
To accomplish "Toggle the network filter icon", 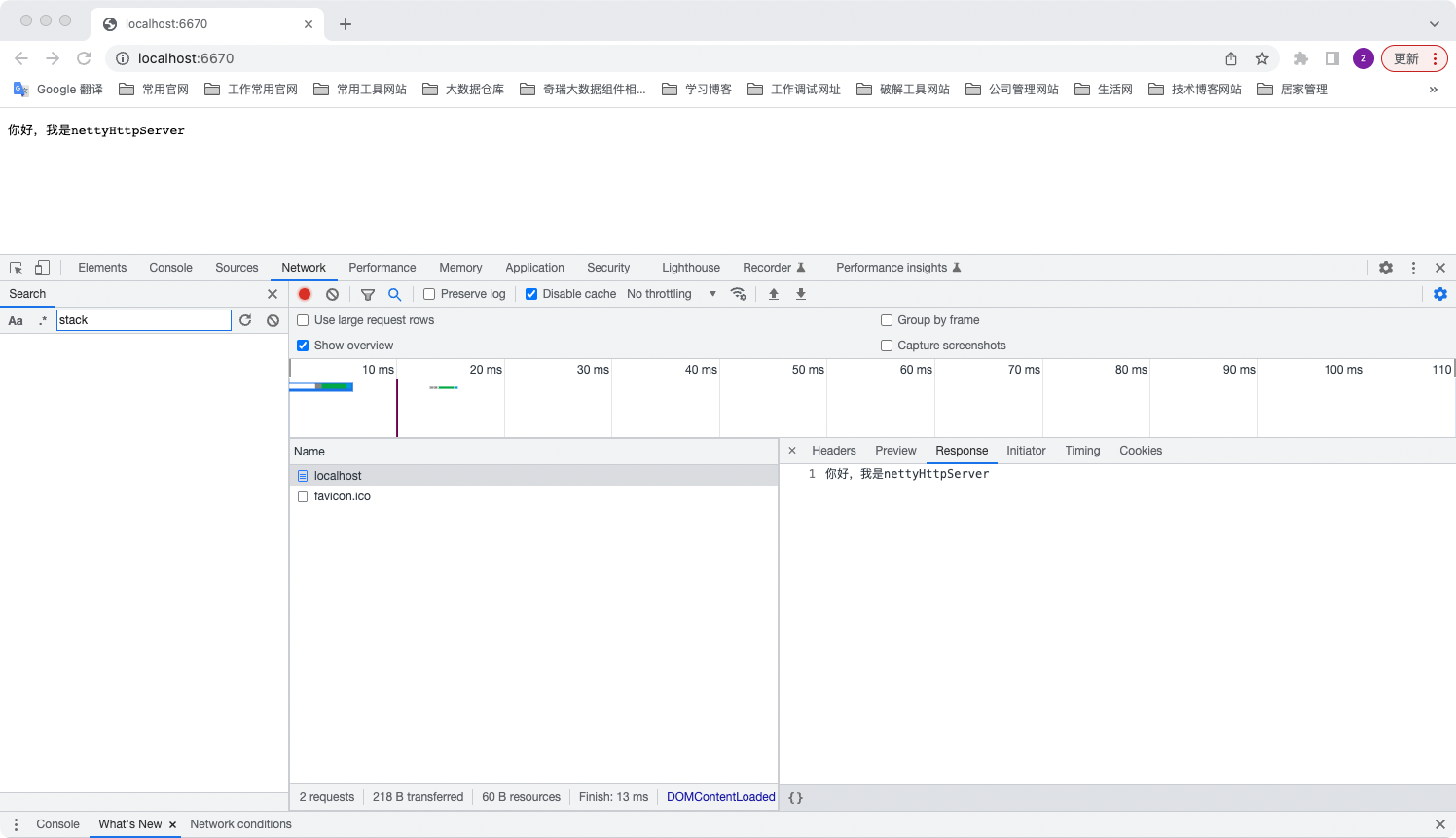I will point(368,294).
